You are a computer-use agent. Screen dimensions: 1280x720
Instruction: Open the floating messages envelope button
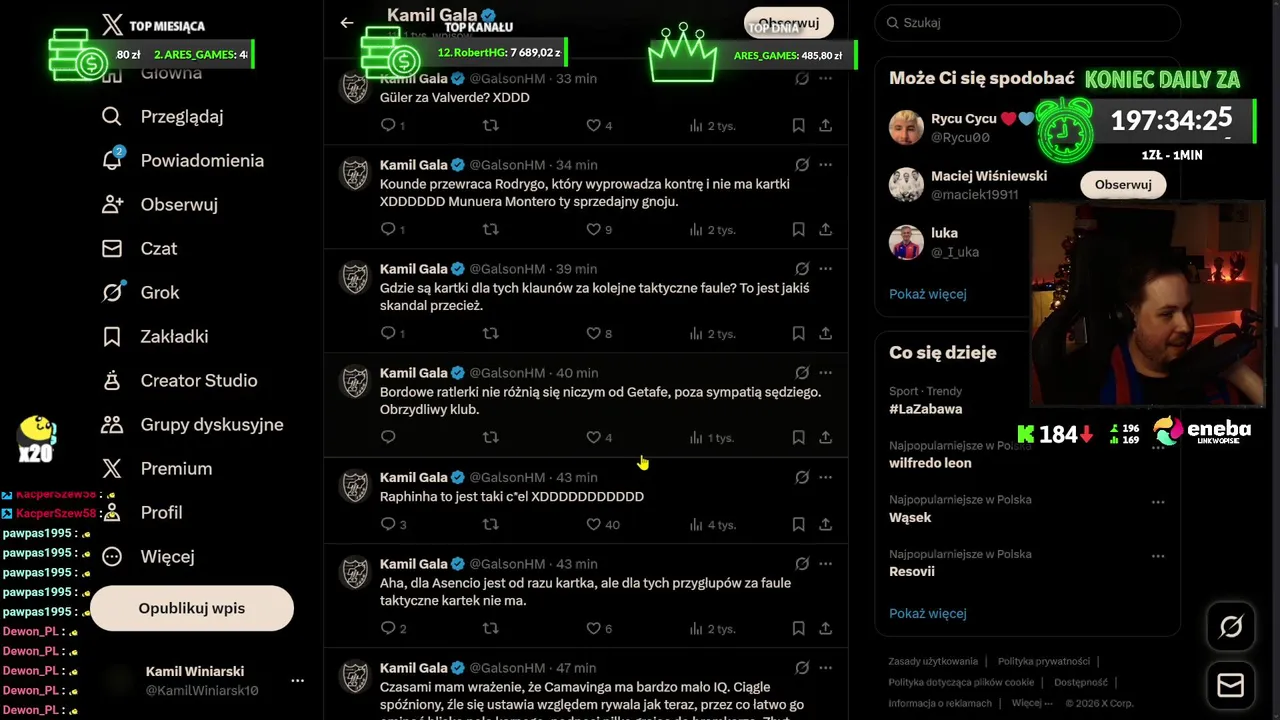1231,685
